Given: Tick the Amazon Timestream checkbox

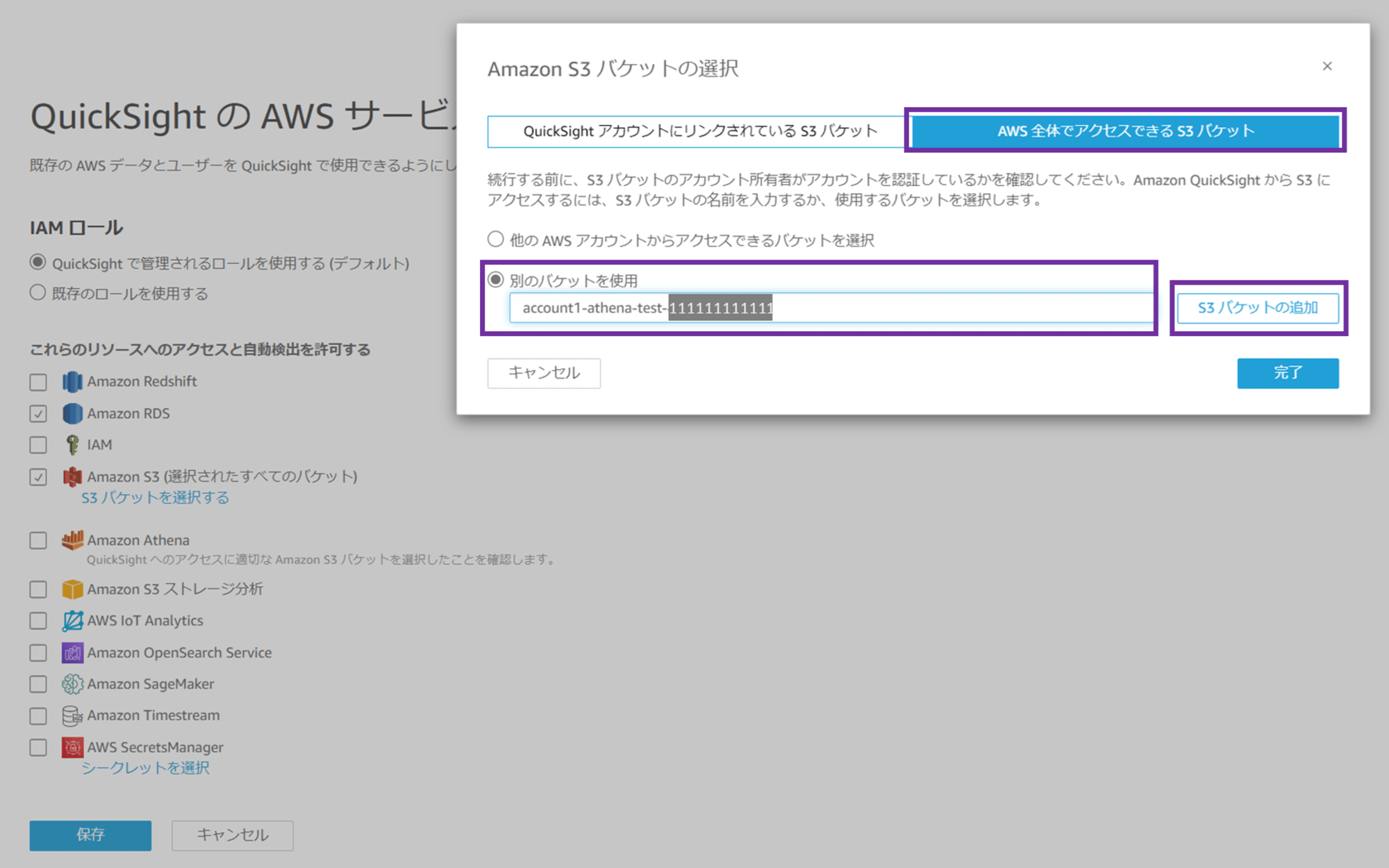Looking at the screenshot, I should point(38,716).
